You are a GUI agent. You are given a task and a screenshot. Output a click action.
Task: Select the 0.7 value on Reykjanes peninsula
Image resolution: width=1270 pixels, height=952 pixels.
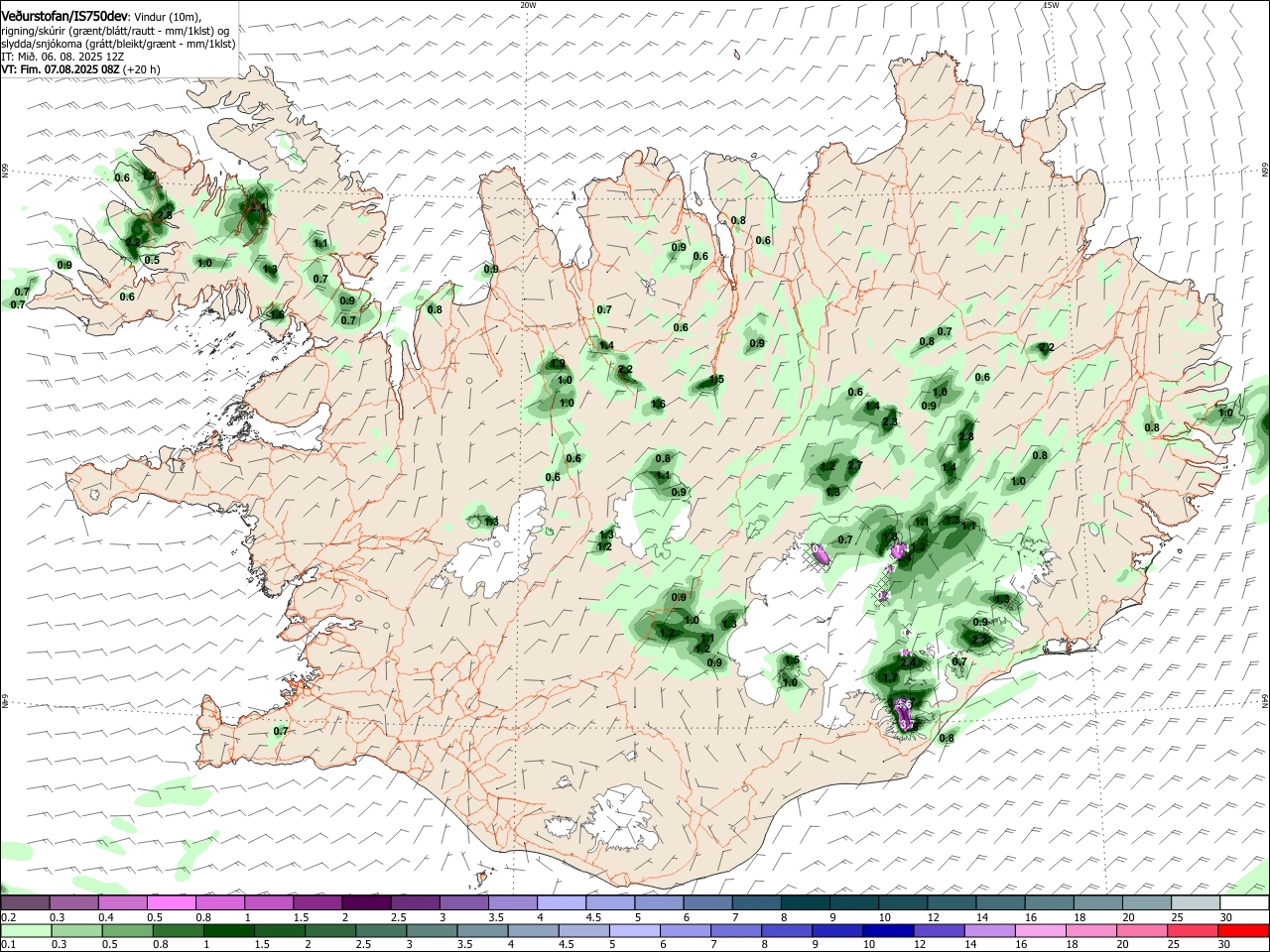(281, 731)
